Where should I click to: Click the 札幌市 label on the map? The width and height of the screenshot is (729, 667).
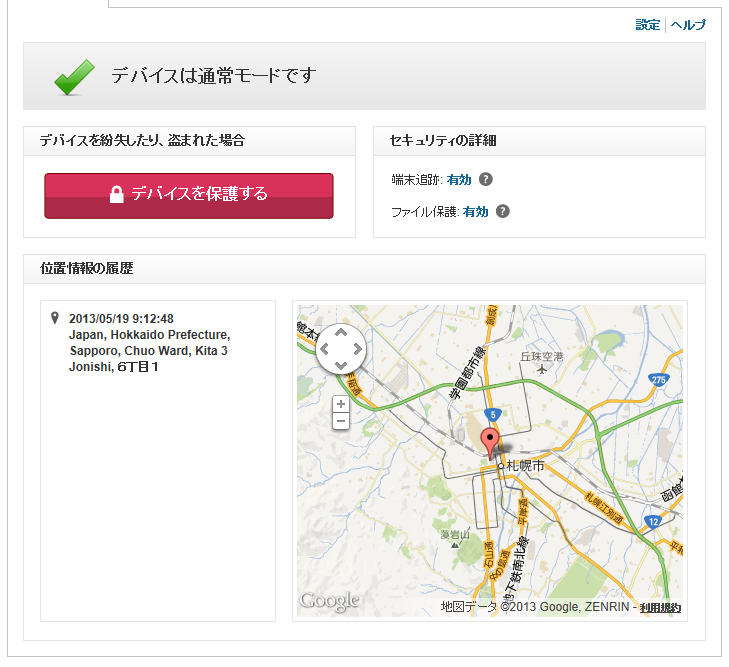click(x=525, y=465)
